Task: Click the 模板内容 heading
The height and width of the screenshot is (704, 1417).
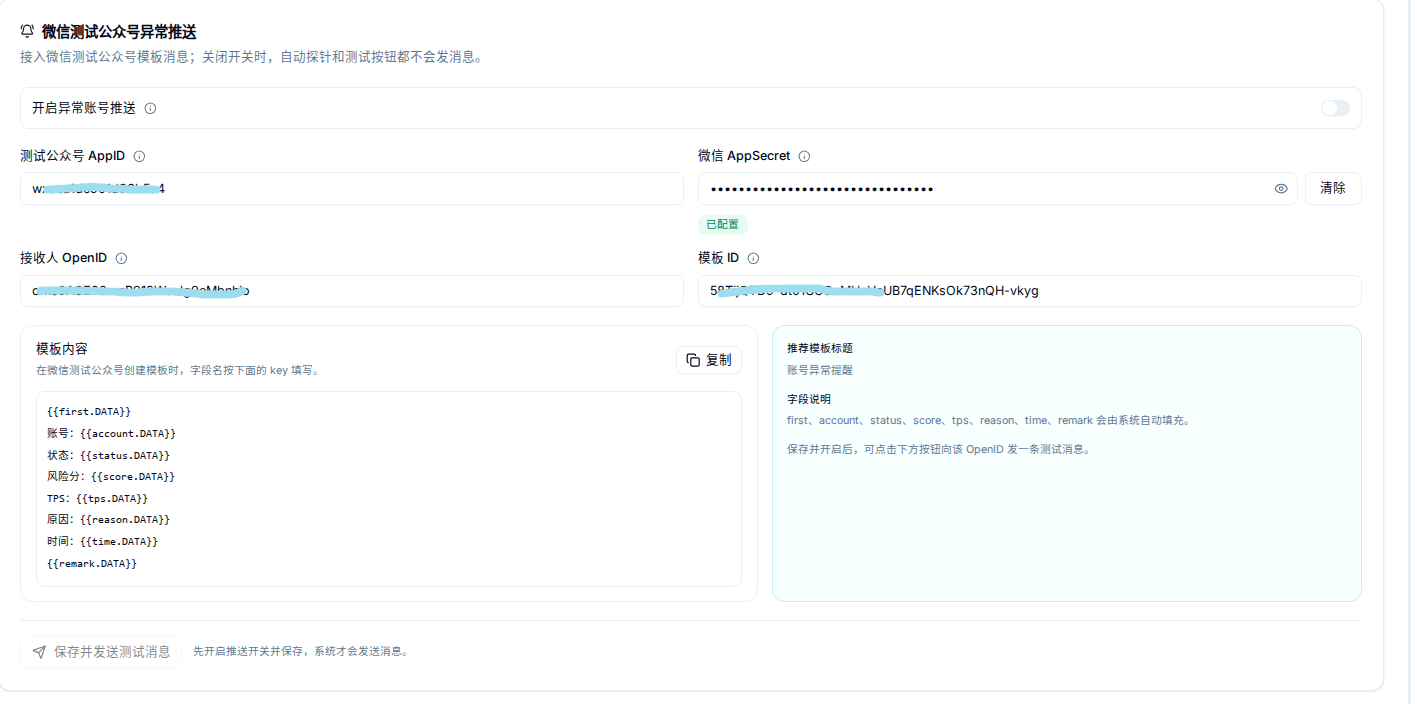Action: [62, 348]
